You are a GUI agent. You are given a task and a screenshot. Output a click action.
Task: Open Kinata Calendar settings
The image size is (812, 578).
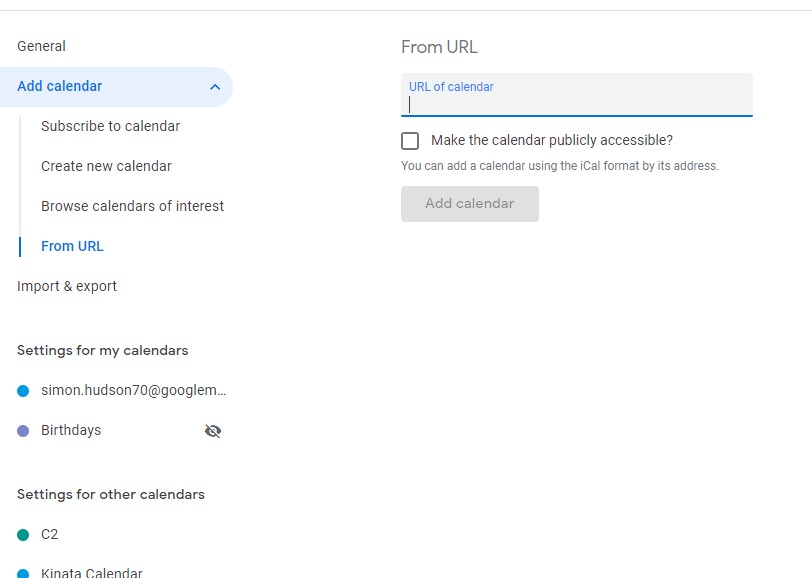91,573
